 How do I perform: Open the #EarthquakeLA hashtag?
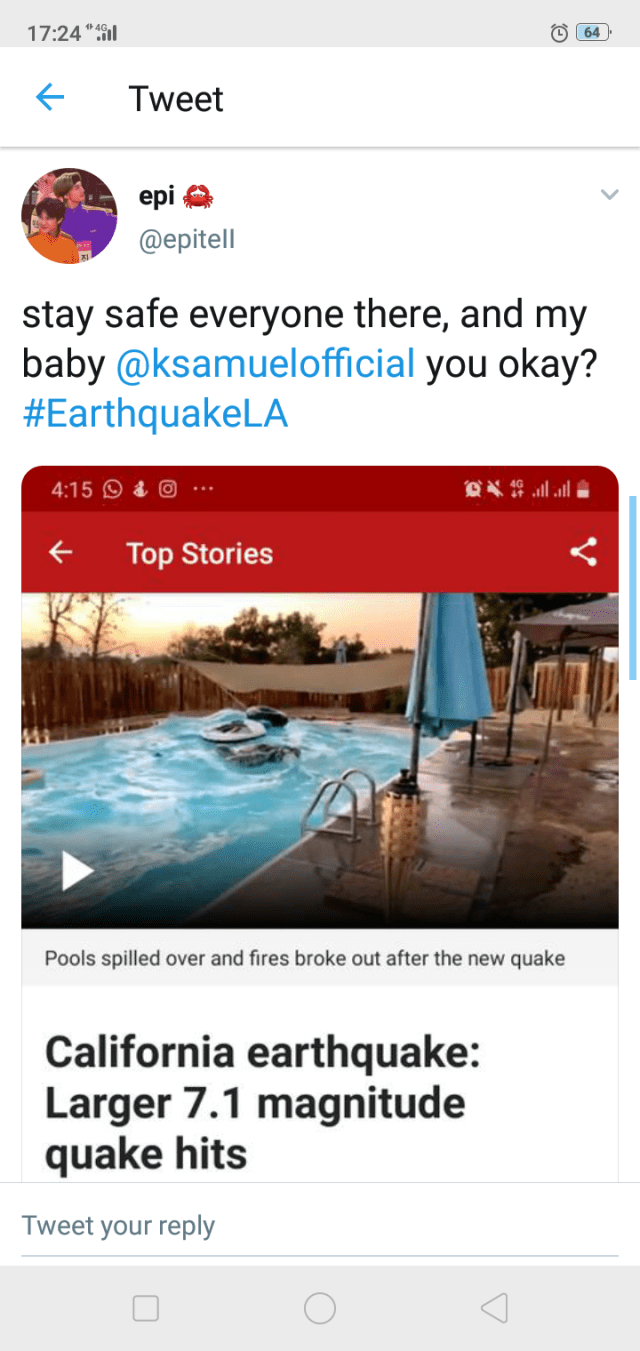coord(155,414)
